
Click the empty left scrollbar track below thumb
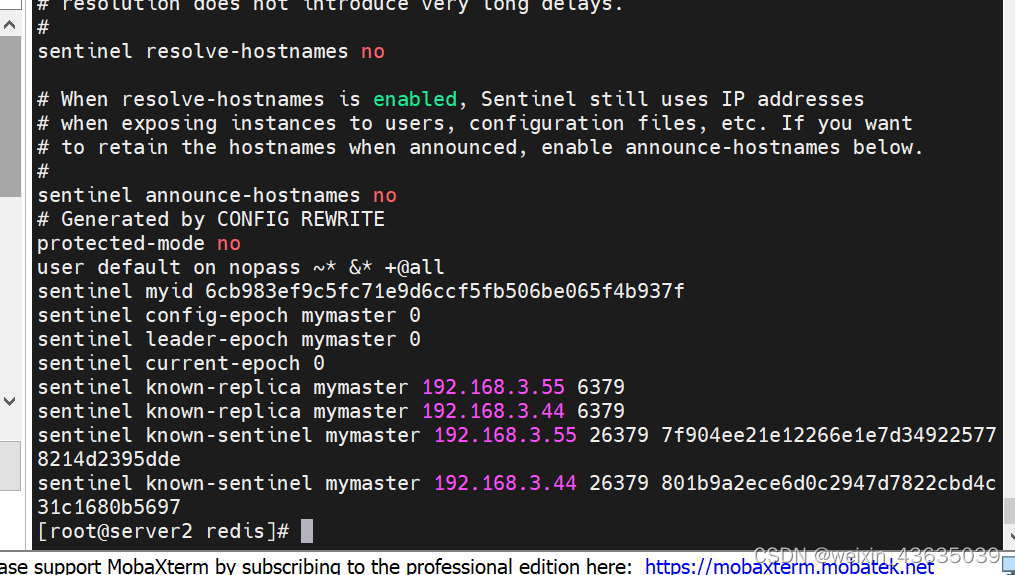tap(10, 293)
